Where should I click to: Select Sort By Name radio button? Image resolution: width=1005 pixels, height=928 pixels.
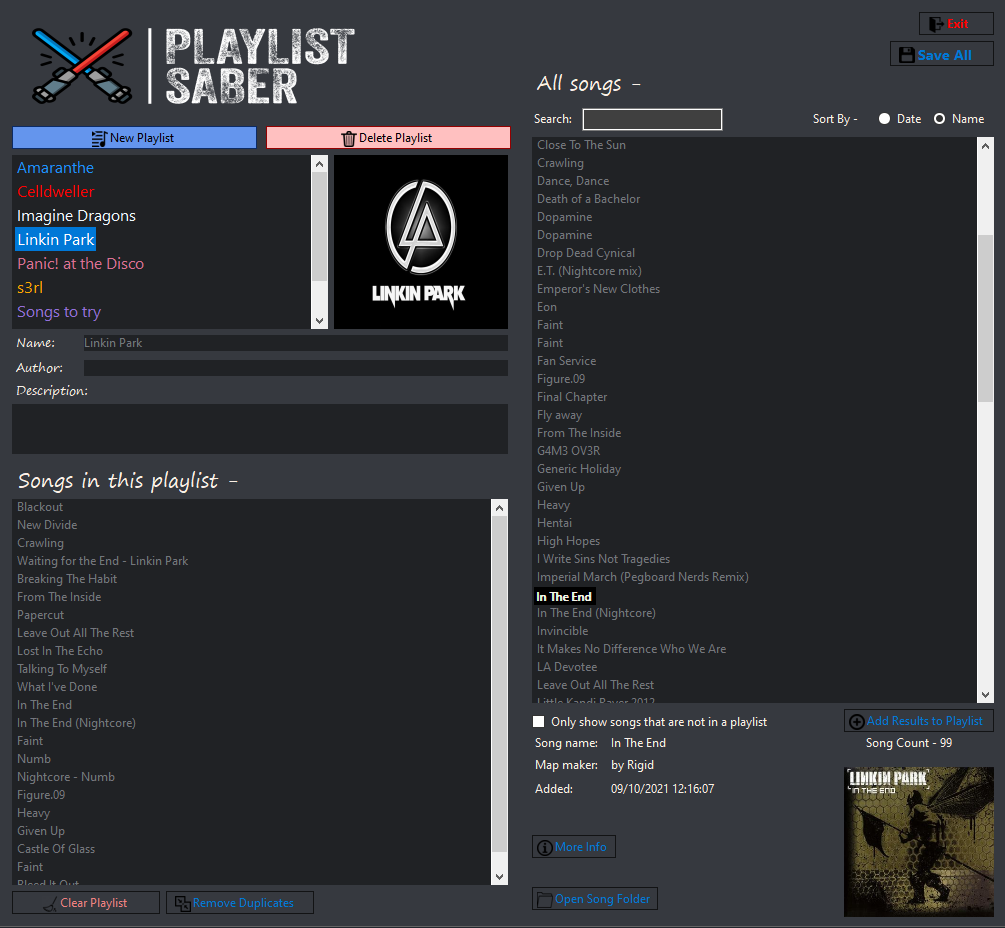(940, 119)
